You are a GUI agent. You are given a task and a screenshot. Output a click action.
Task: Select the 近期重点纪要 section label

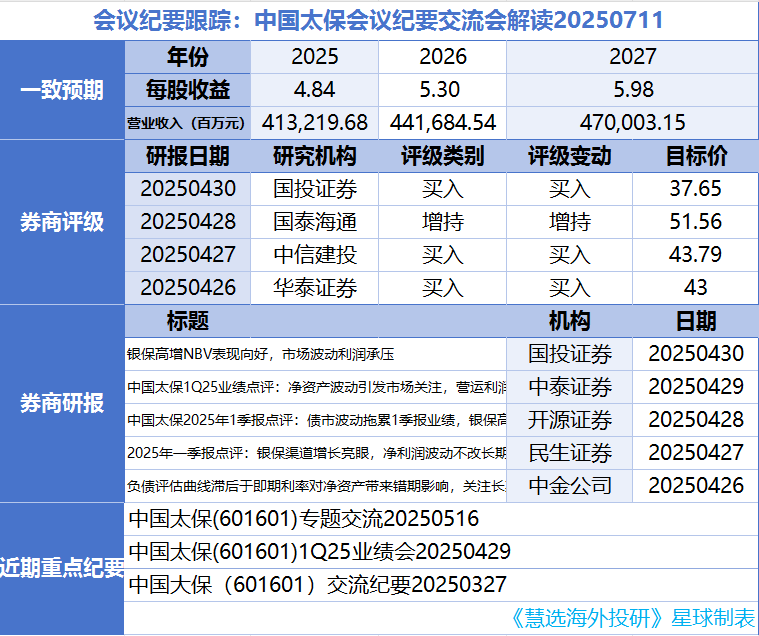tap(62, 569)
